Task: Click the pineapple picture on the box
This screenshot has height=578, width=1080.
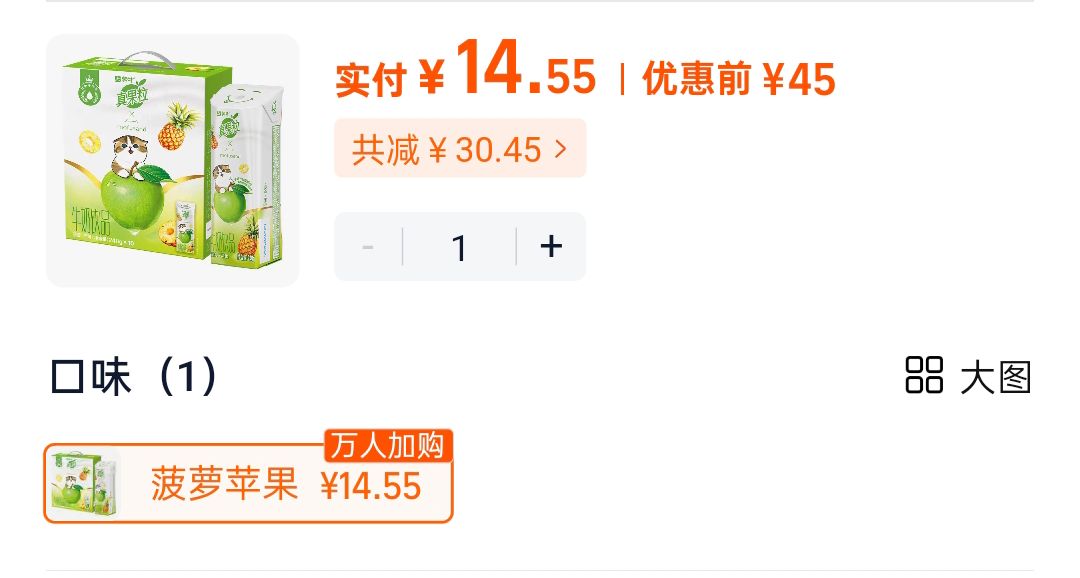Action: [172, 126]
